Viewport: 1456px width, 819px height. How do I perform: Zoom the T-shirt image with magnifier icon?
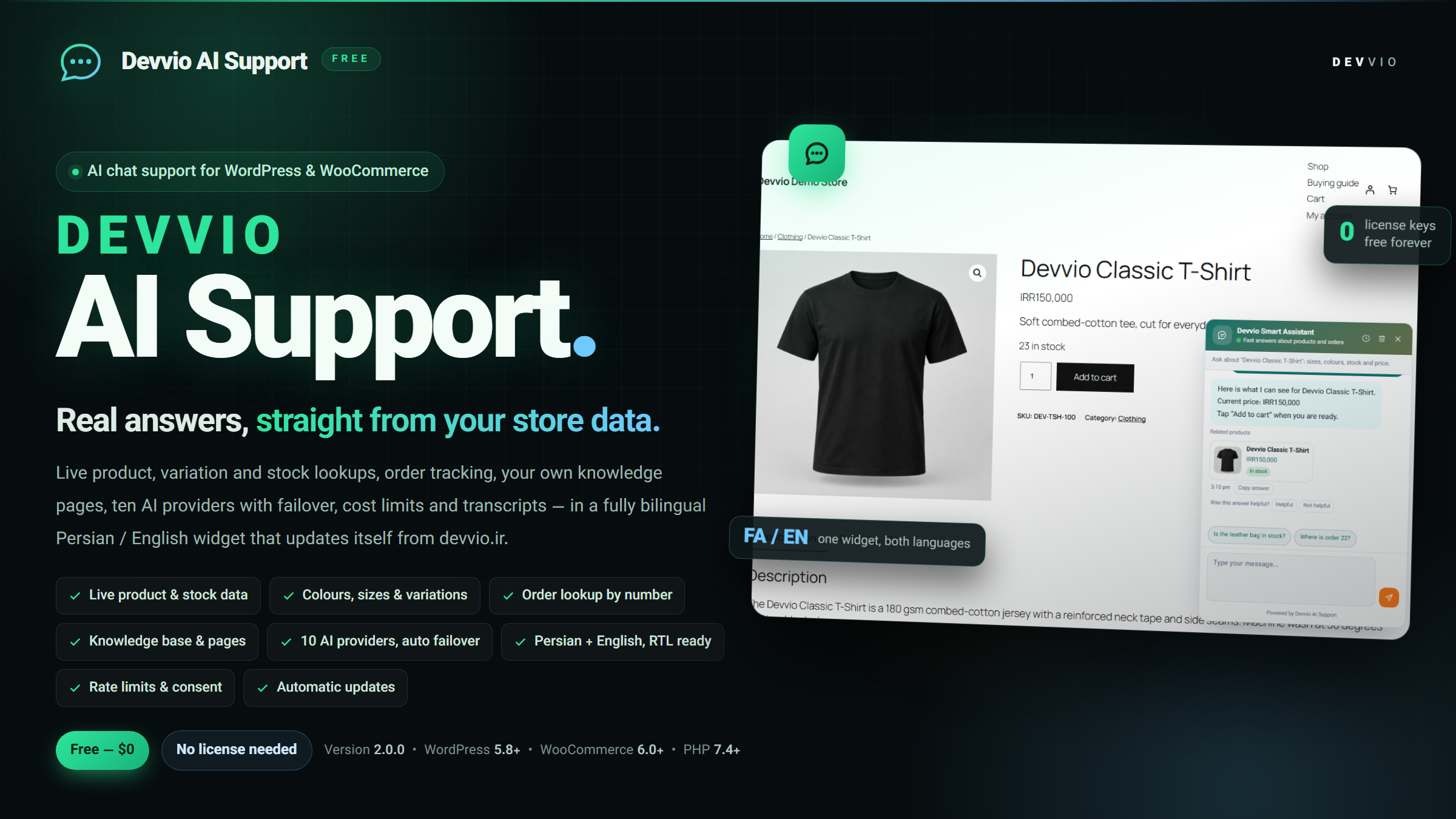tap(977, 273)
